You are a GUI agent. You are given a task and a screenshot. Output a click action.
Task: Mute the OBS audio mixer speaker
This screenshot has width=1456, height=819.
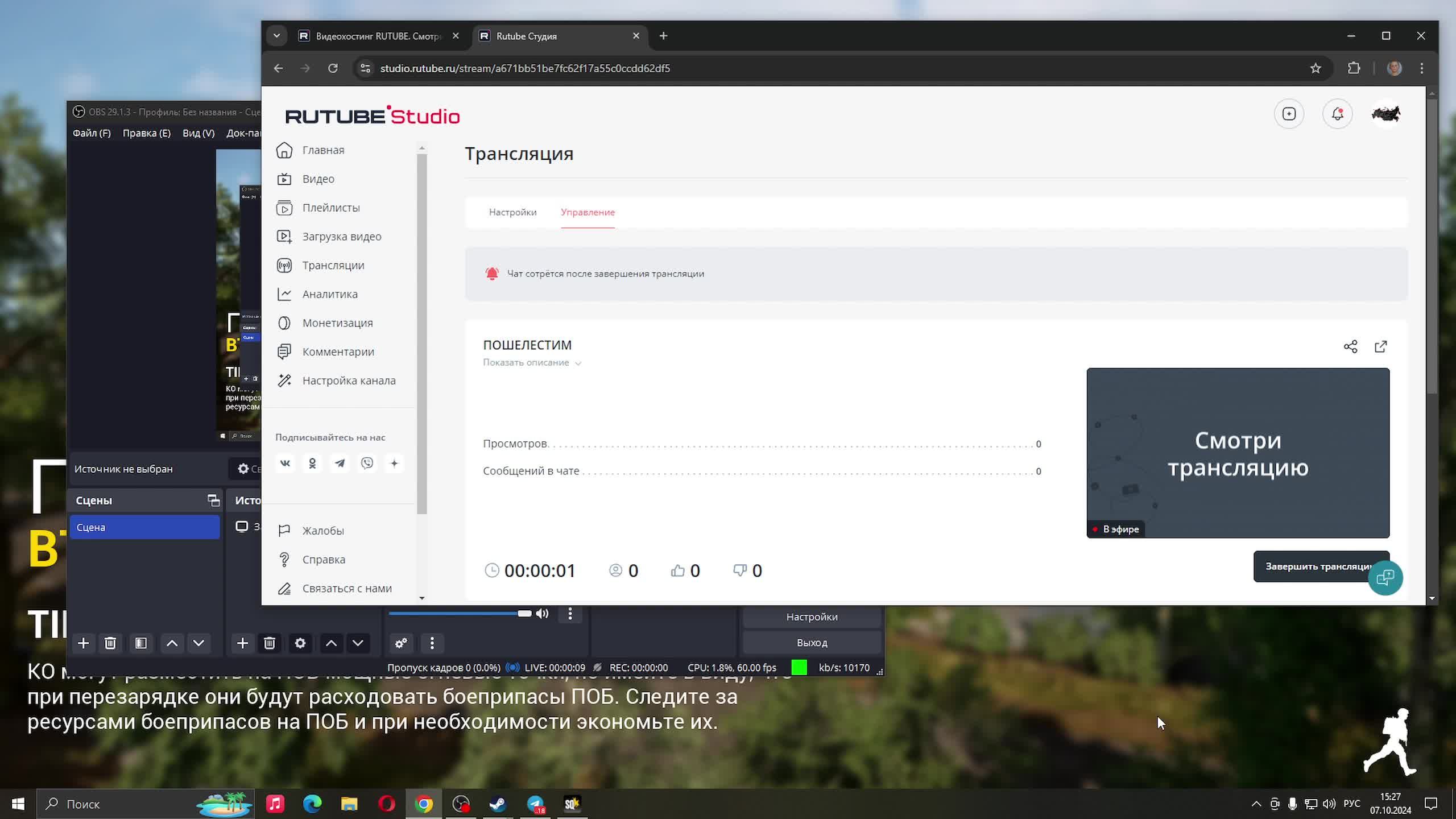tap(542, 613)
